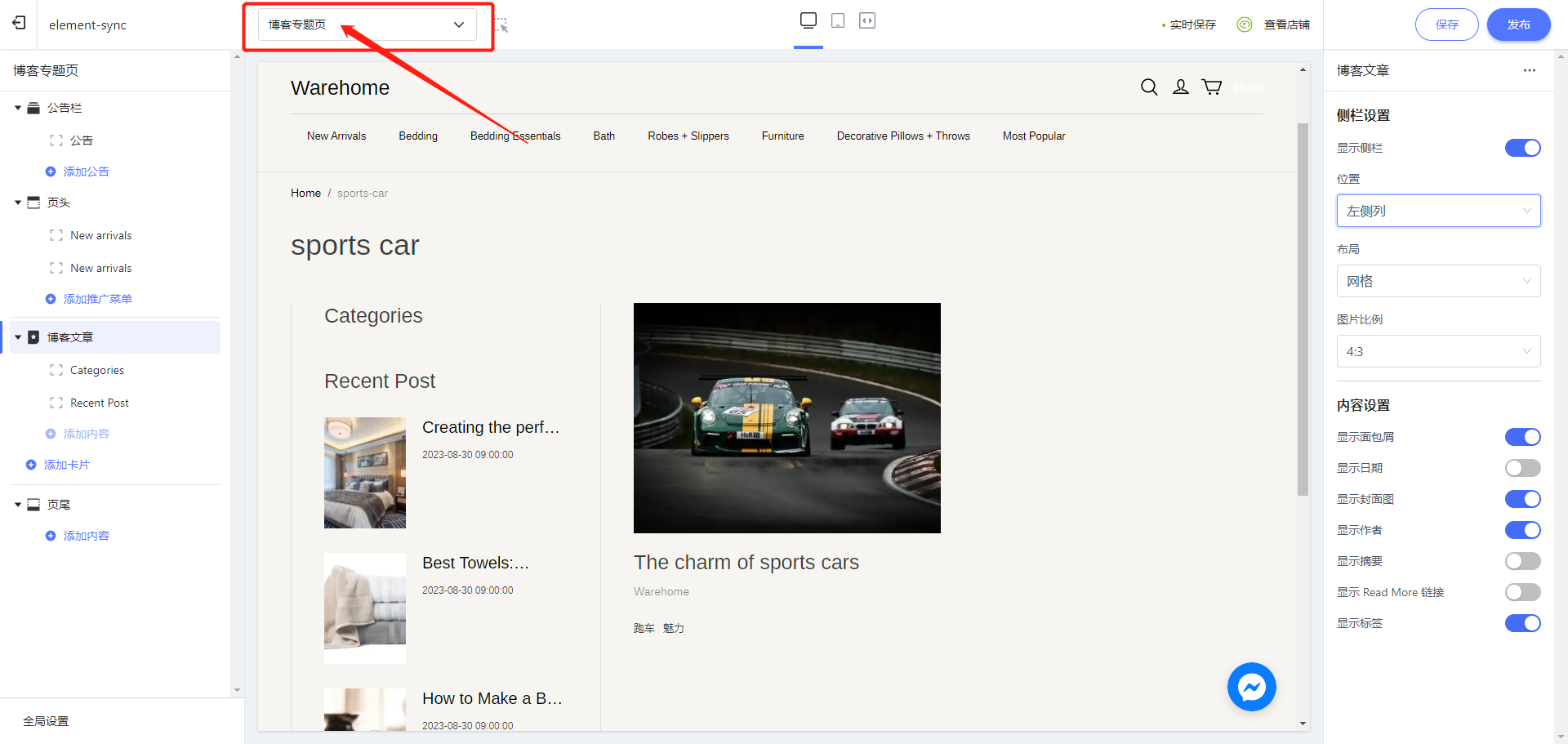Click the towels post thumbnail
Viewport: 1568px width, 744px height.
tap(365, 608)
